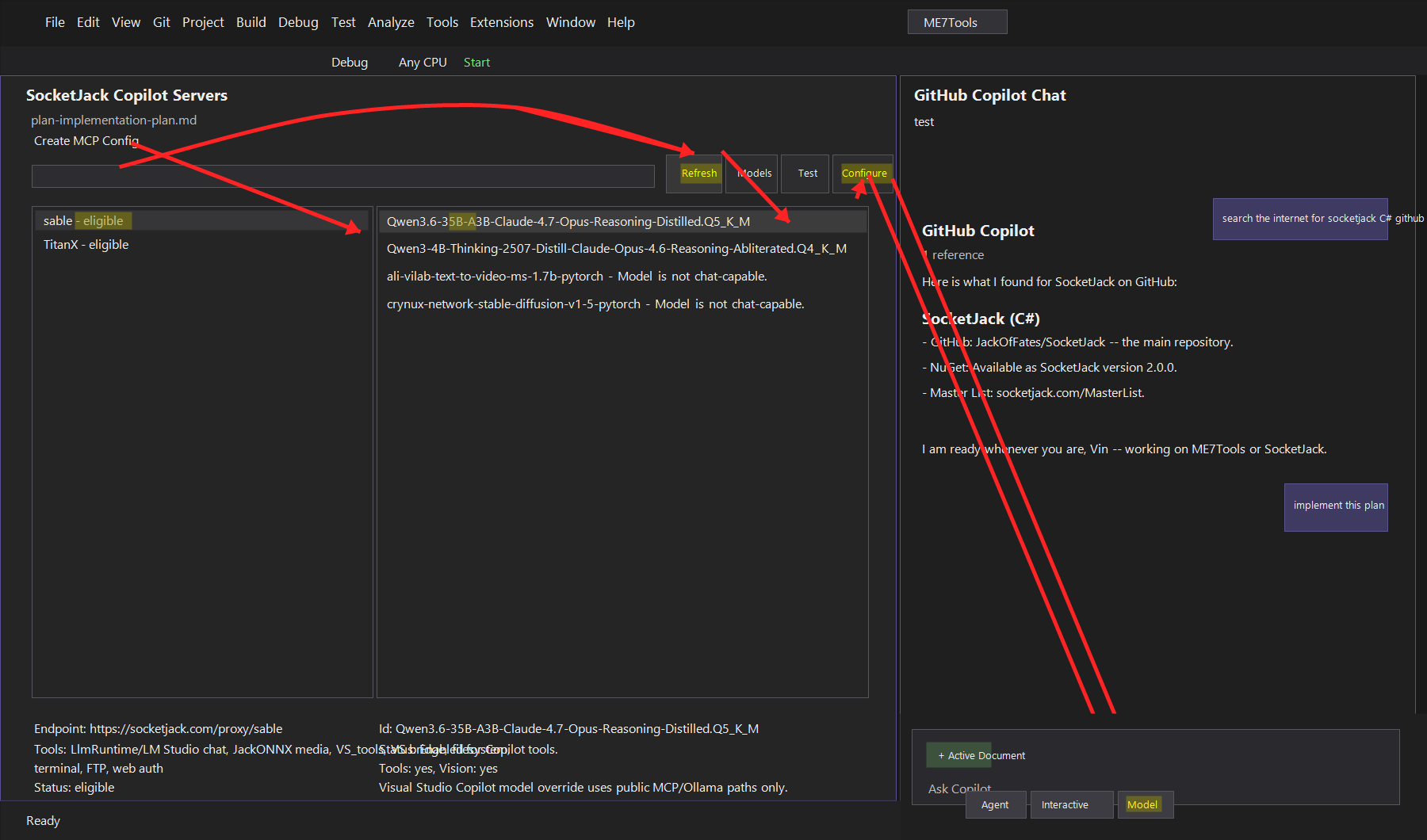Open the Debug menu
This screenshot has width=1427, height=840.
pyautogui.click(x=298, y=22)
